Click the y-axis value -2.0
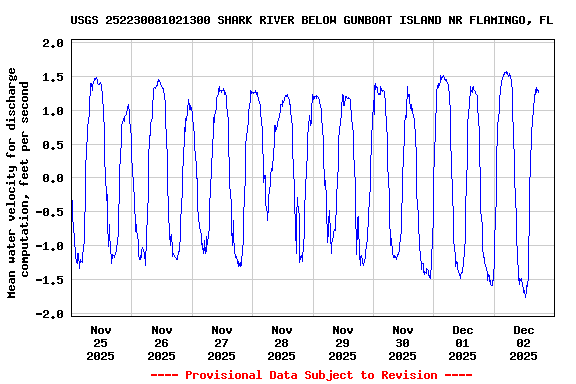This screenshot has width=576, height=384. tap(50, 314)
